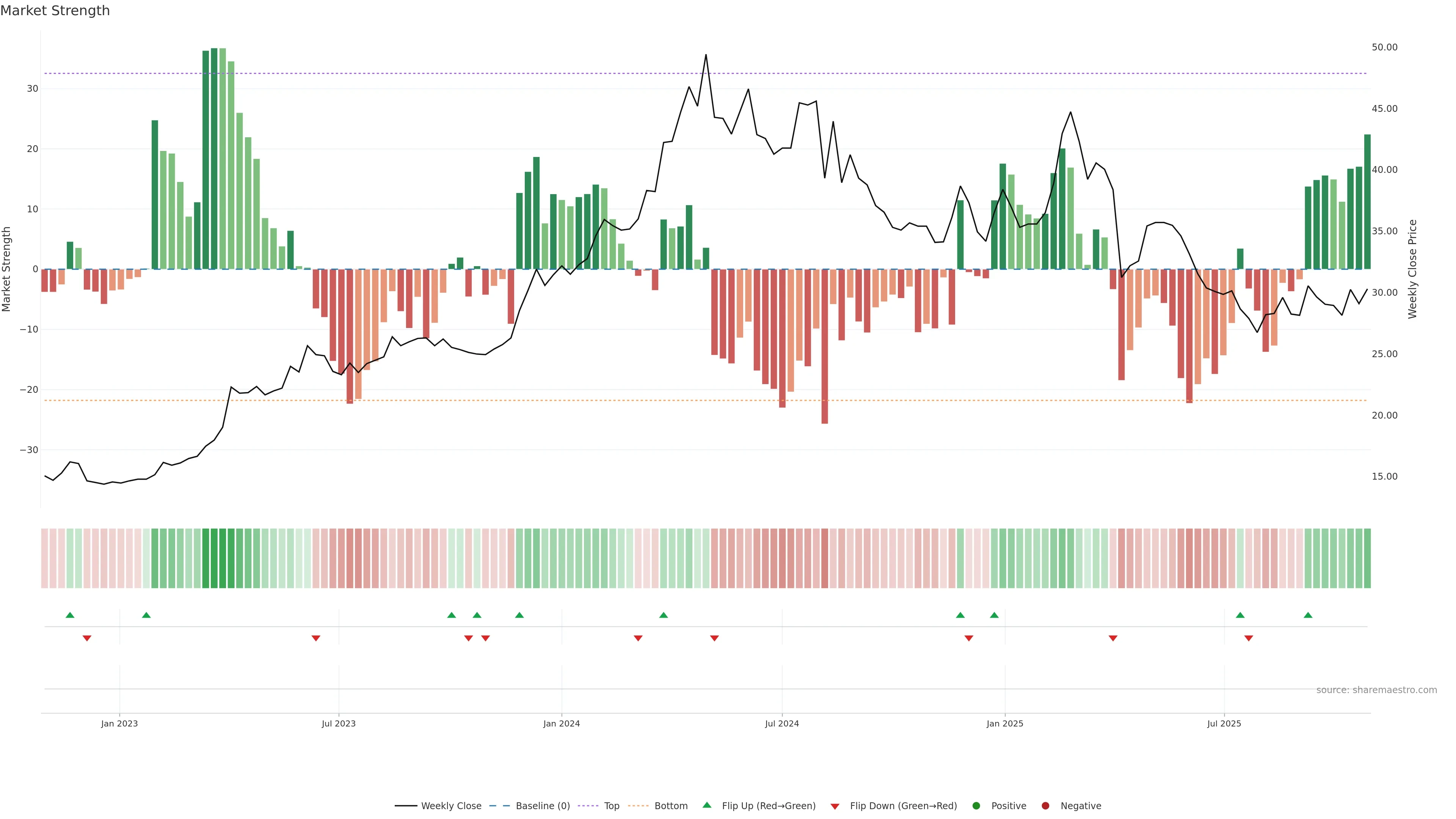The width and height of the screenshot is (1456, 819).
Task: Click the tallest dark green bar in early 2023
Action: (214, 158)
